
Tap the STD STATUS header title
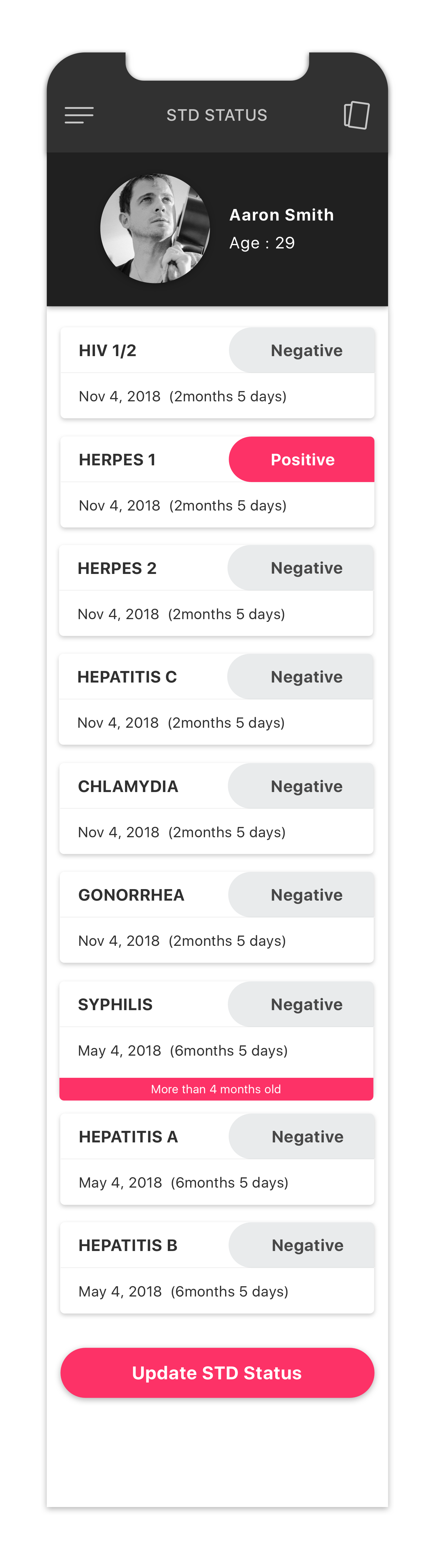click(217, 115)
